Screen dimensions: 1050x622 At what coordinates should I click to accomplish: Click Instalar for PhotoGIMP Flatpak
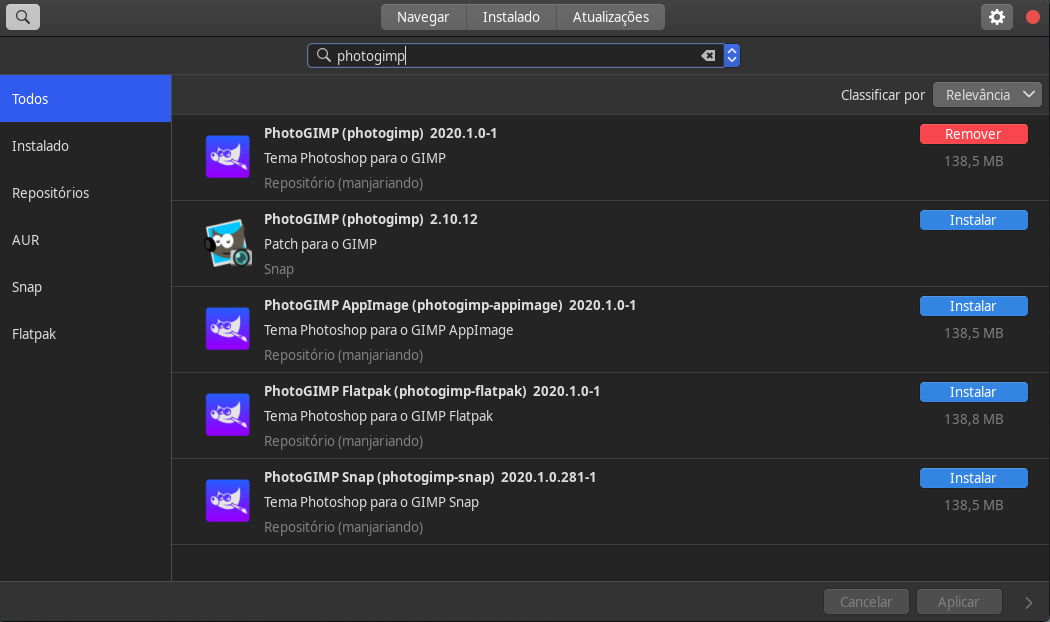click(974, 392)
